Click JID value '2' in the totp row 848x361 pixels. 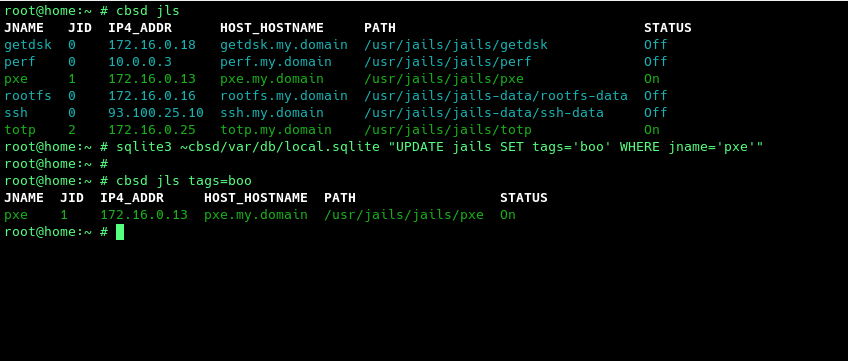coord(72,130)
